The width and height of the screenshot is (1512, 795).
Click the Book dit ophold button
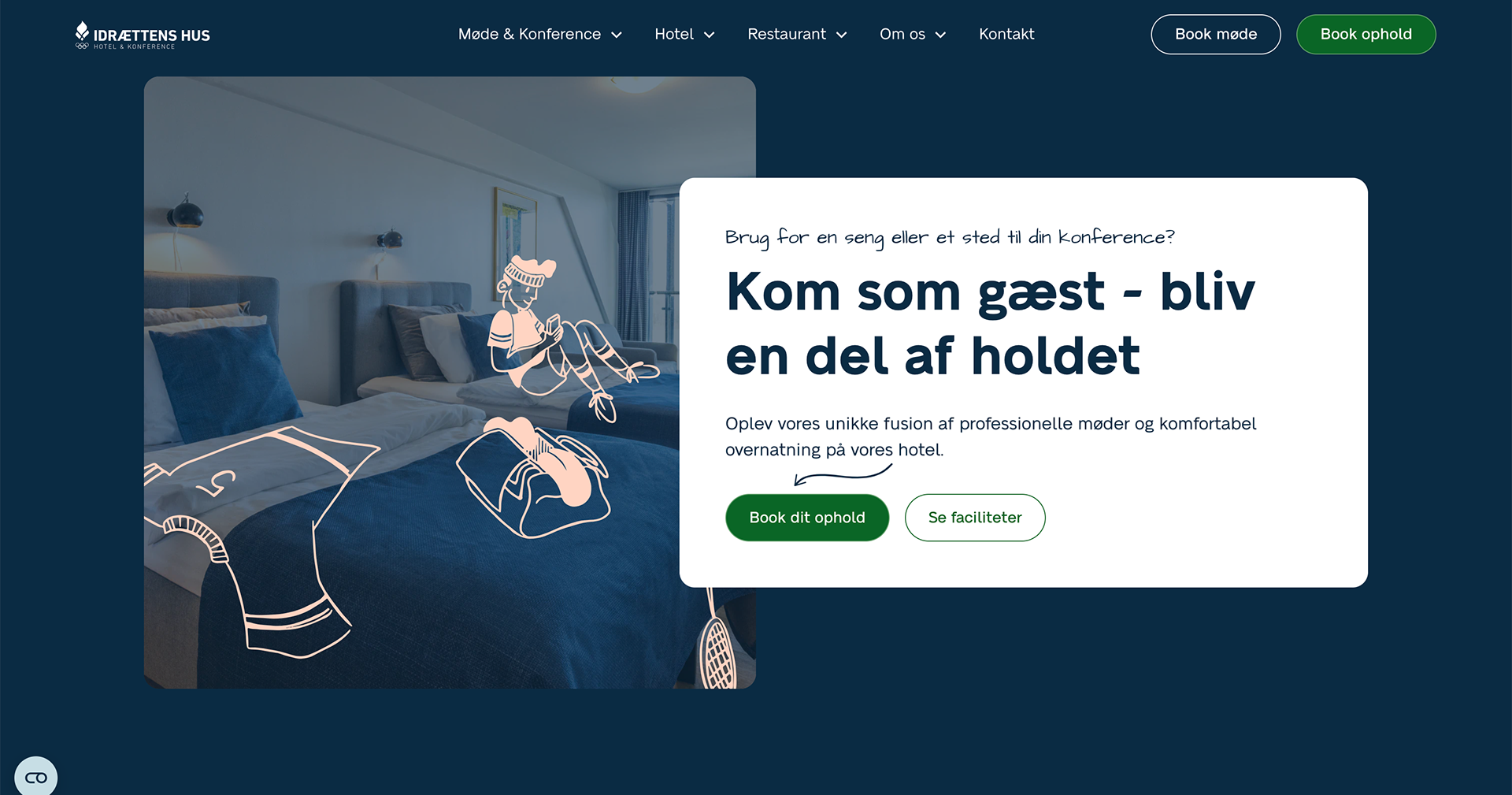[807, 518]
